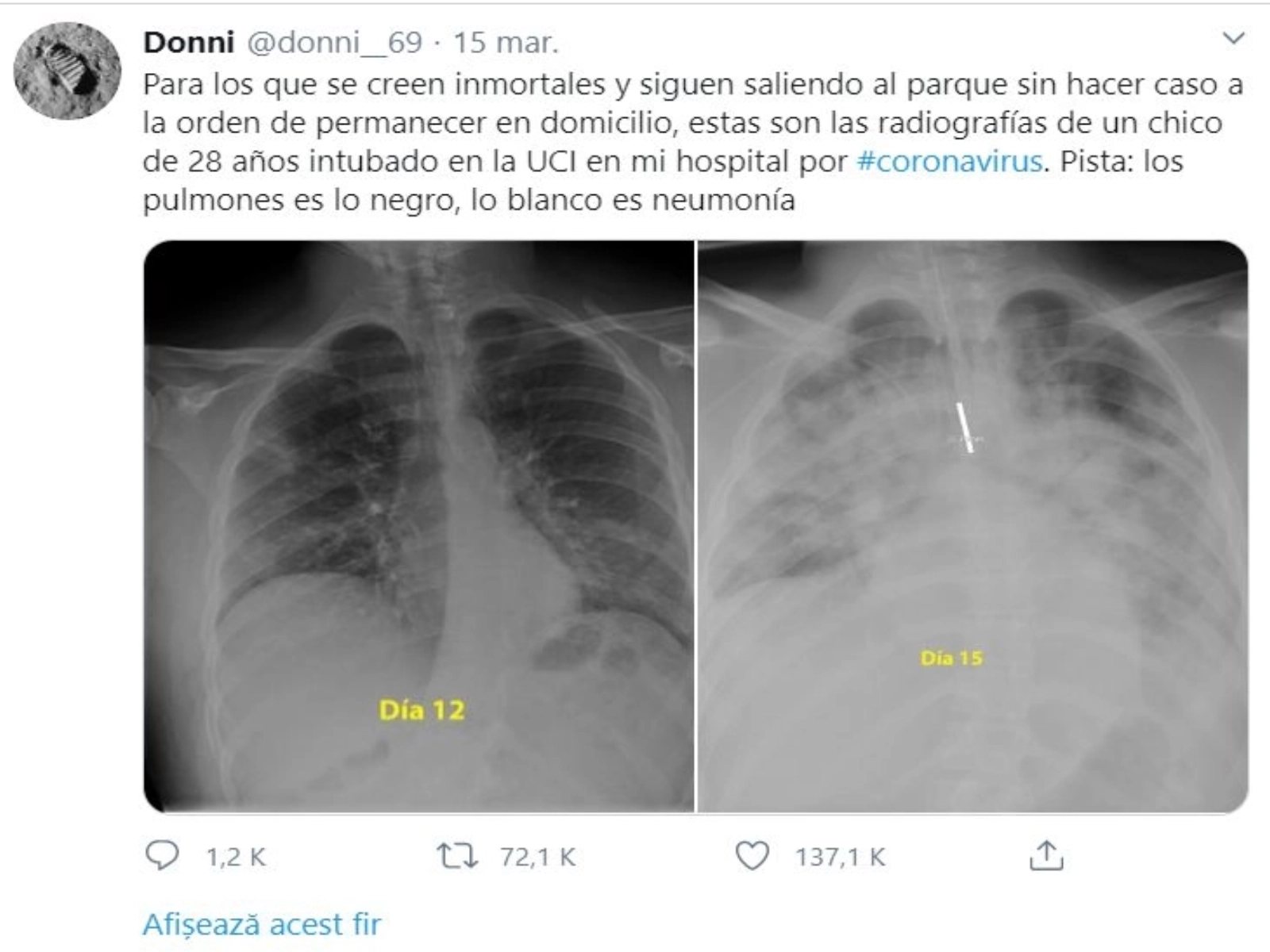Click the 72,1 K retweets count
Screen dimensions: 1270x952
point(537,858)
